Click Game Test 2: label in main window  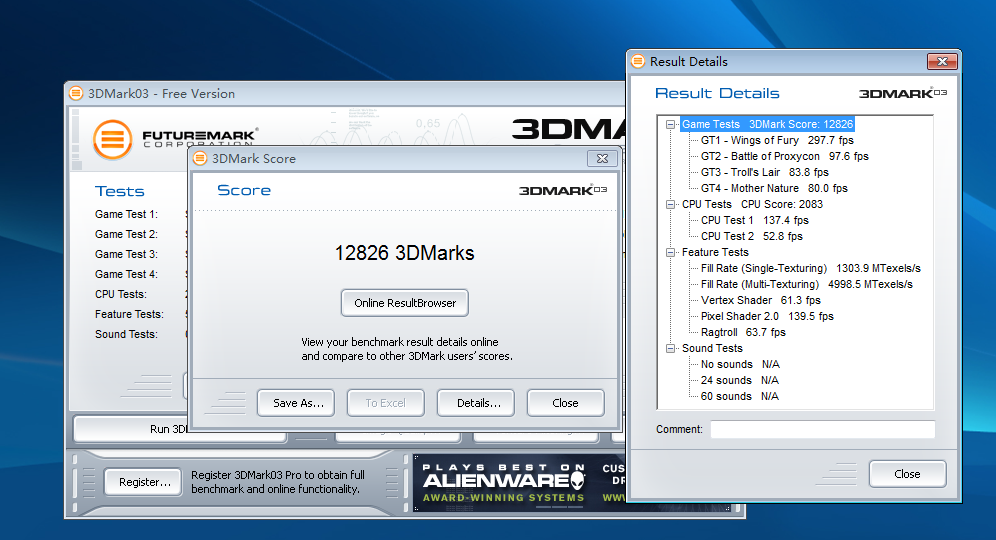click(126, 234)
